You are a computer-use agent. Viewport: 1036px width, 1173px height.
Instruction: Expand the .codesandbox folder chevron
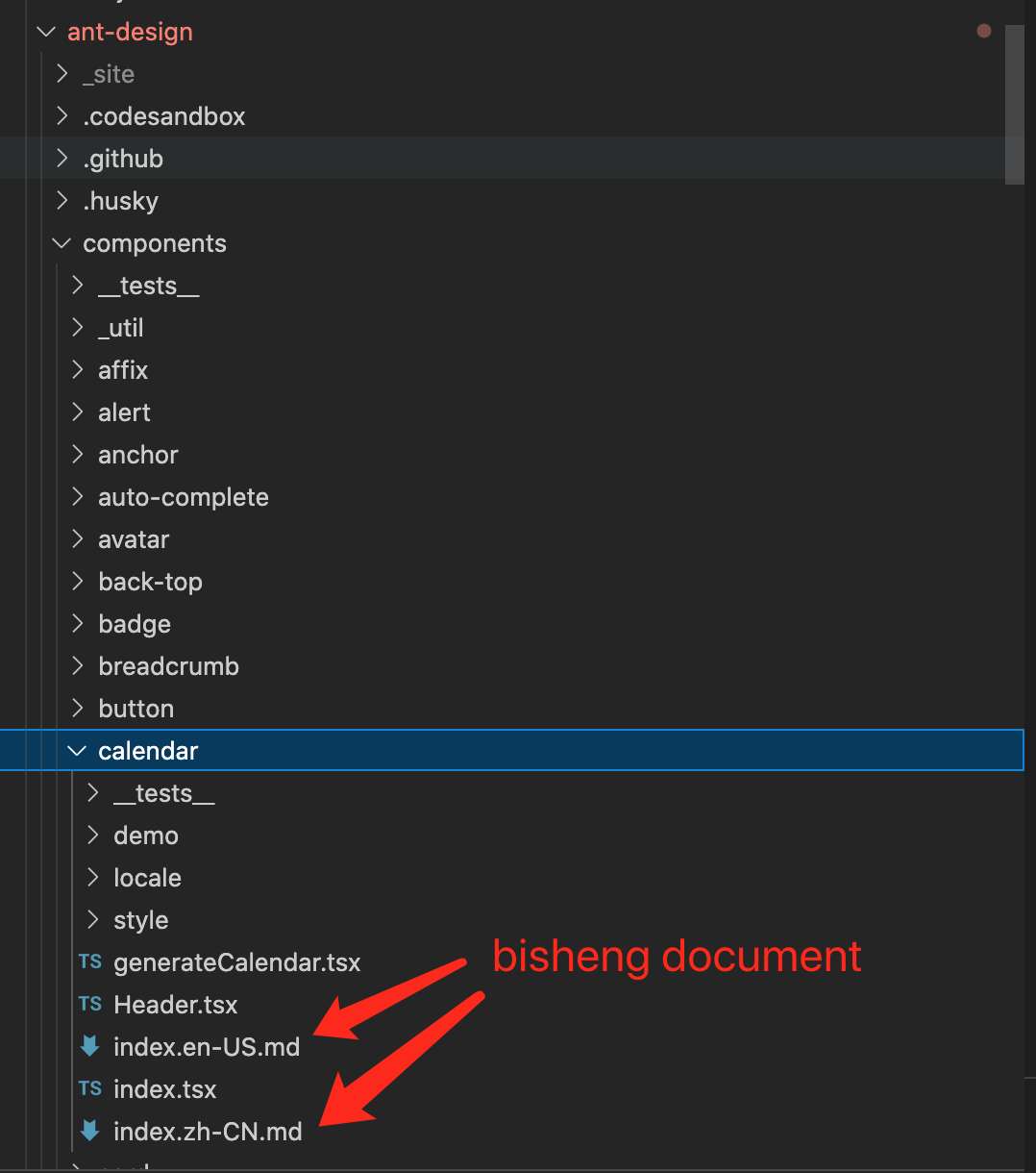tap(62, 116)
